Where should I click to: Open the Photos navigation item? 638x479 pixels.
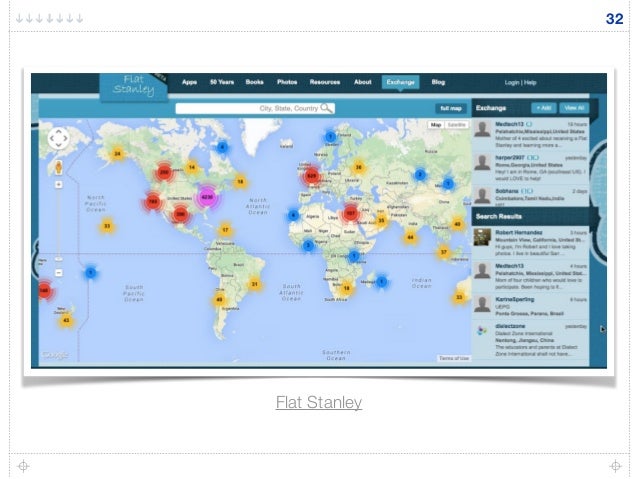pyautogui.click(x=287, y=82)
